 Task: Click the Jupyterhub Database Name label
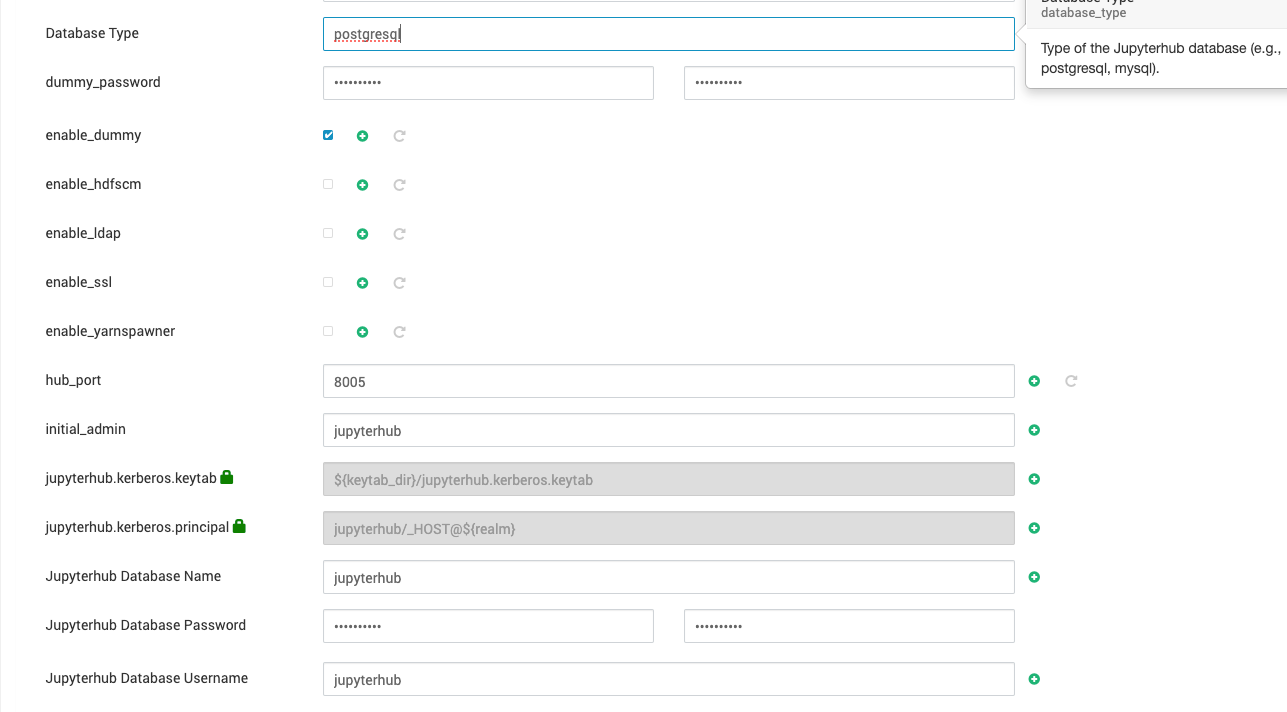tap(133, 576)
